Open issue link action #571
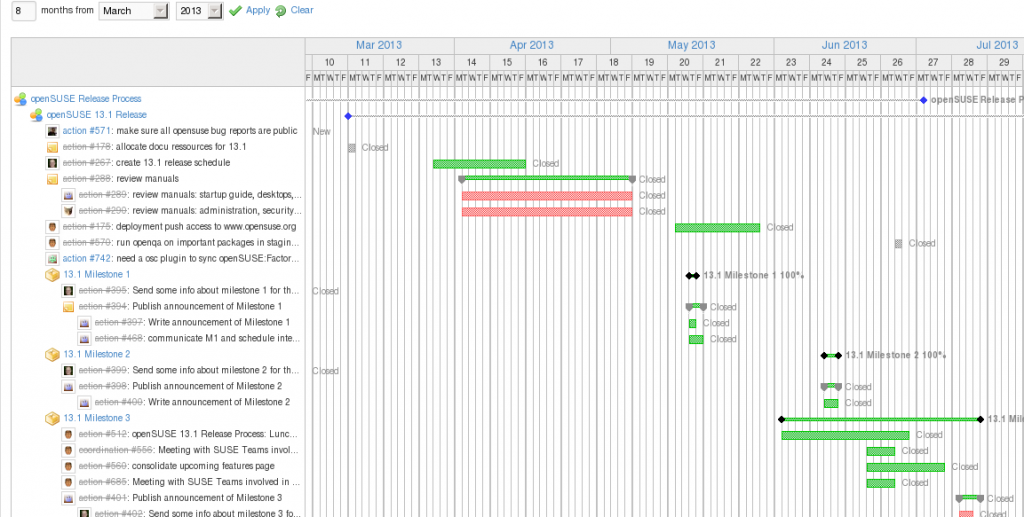 point(87,131)
